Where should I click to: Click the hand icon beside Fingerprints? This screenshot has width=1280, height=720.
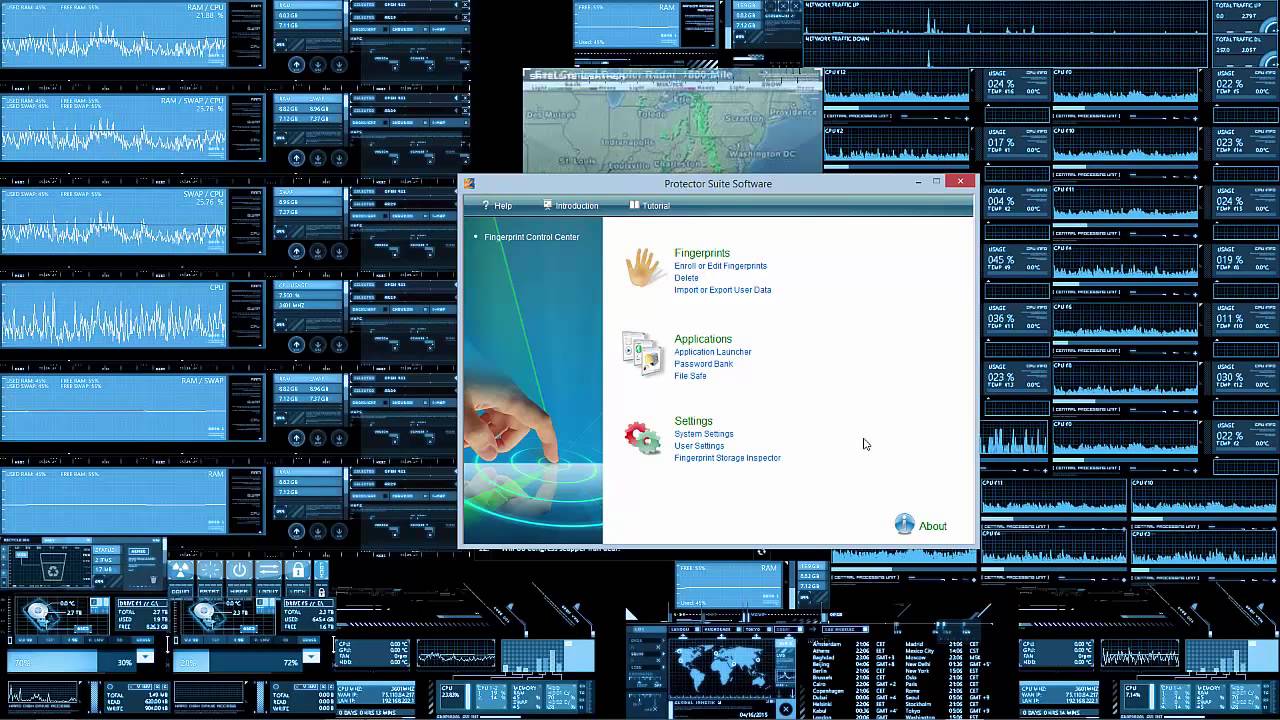point(644,269)
